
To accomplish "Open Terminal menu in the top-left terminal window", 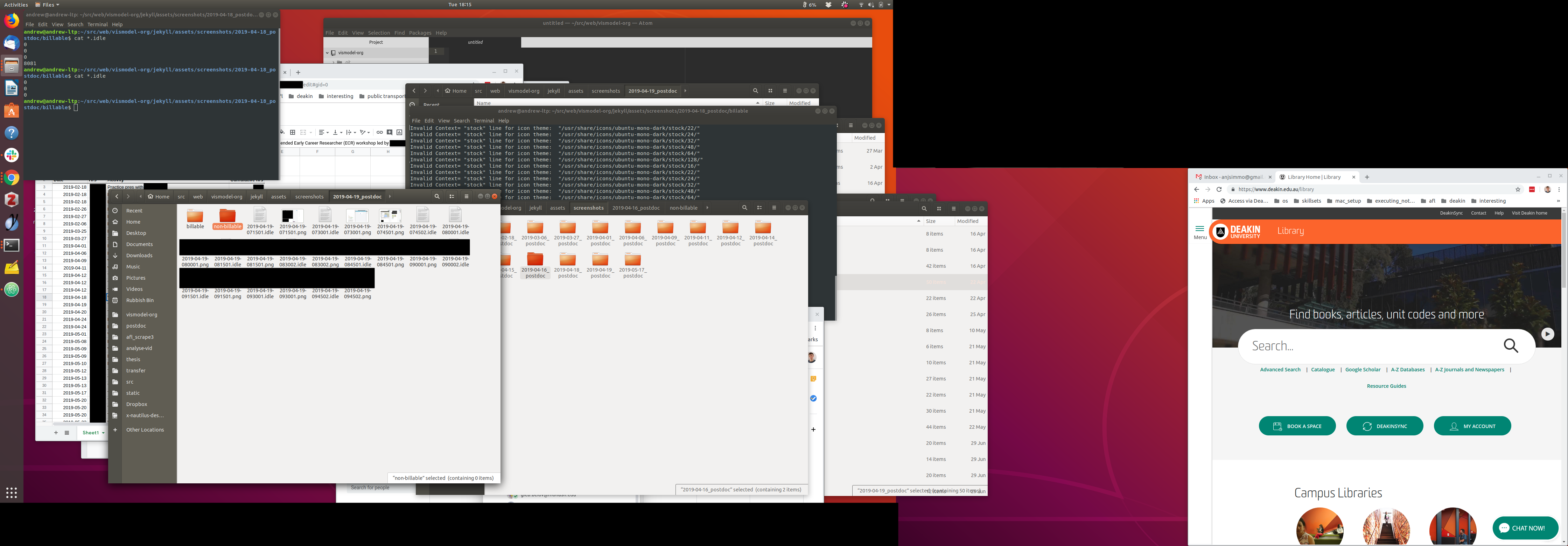I will 97,24.
